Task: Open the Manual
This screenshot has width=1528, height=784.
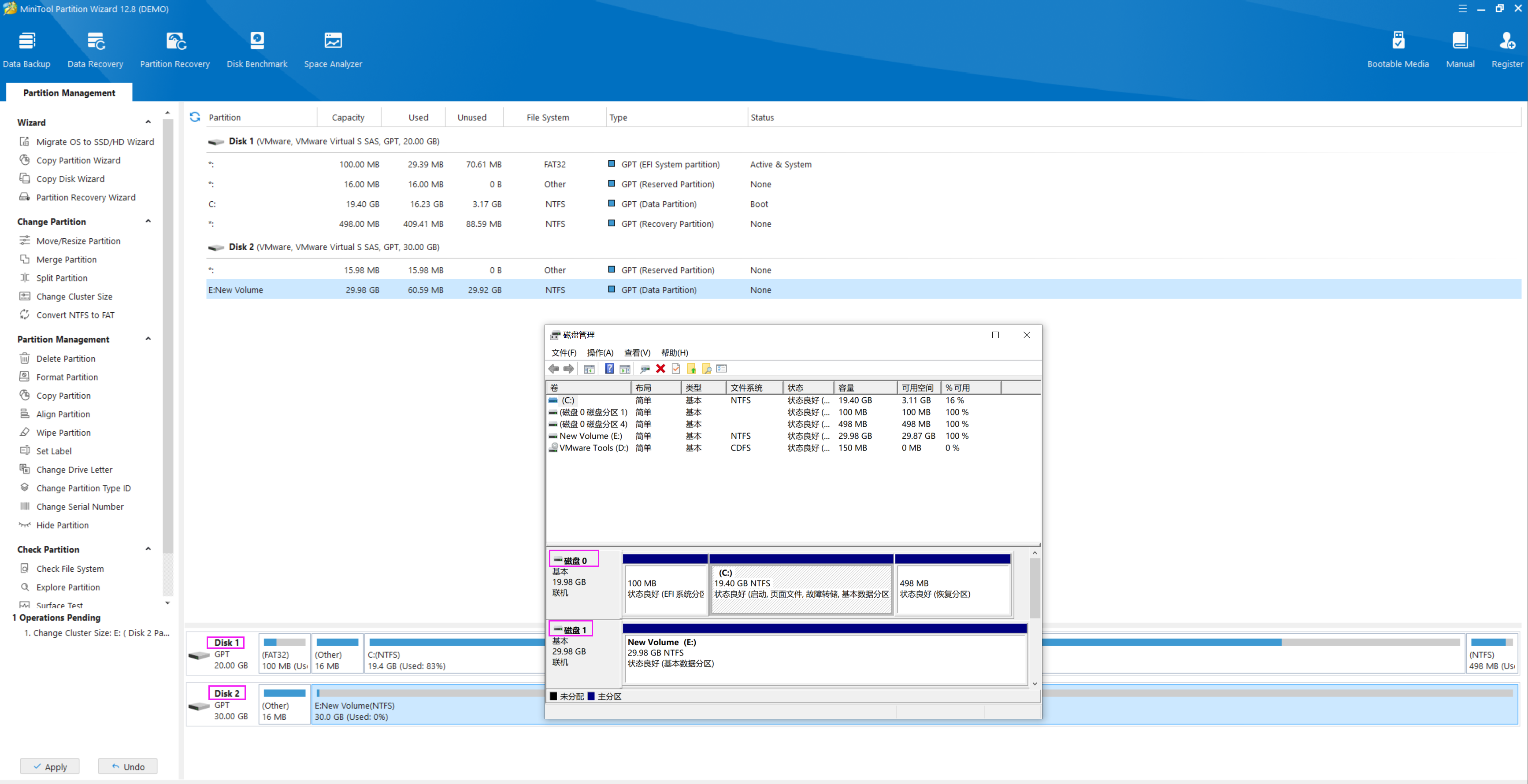Action: coord(1460,50)
